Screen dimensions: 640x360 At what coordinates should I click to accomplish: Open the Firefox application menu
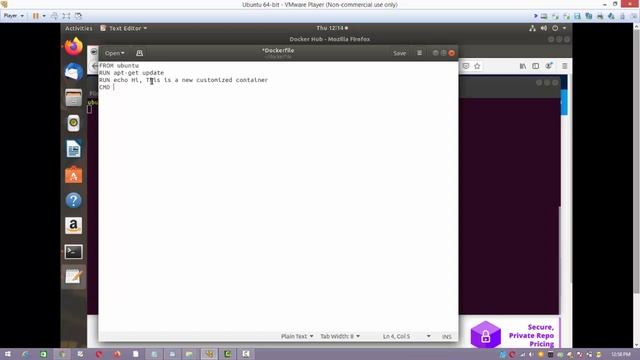click(564, 66)
